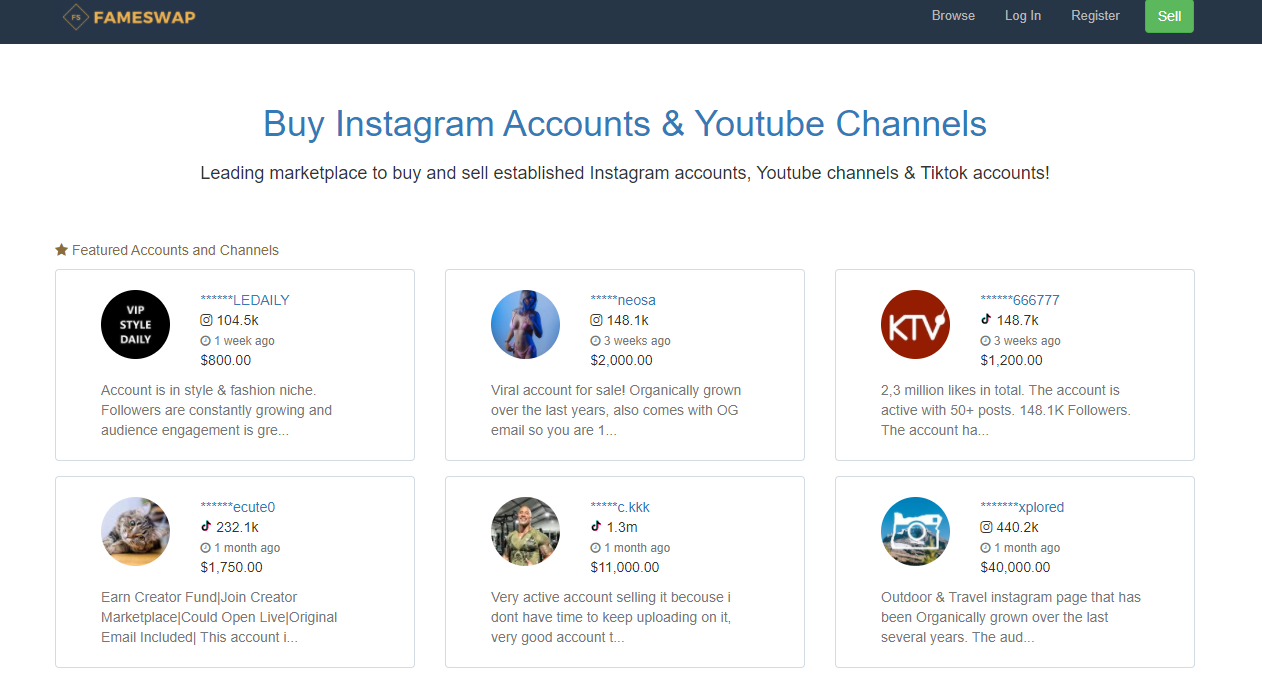This screenshot has width=1262, height=678.
Task: Click the 2,3 million likes description
Action: [1006, 410]
